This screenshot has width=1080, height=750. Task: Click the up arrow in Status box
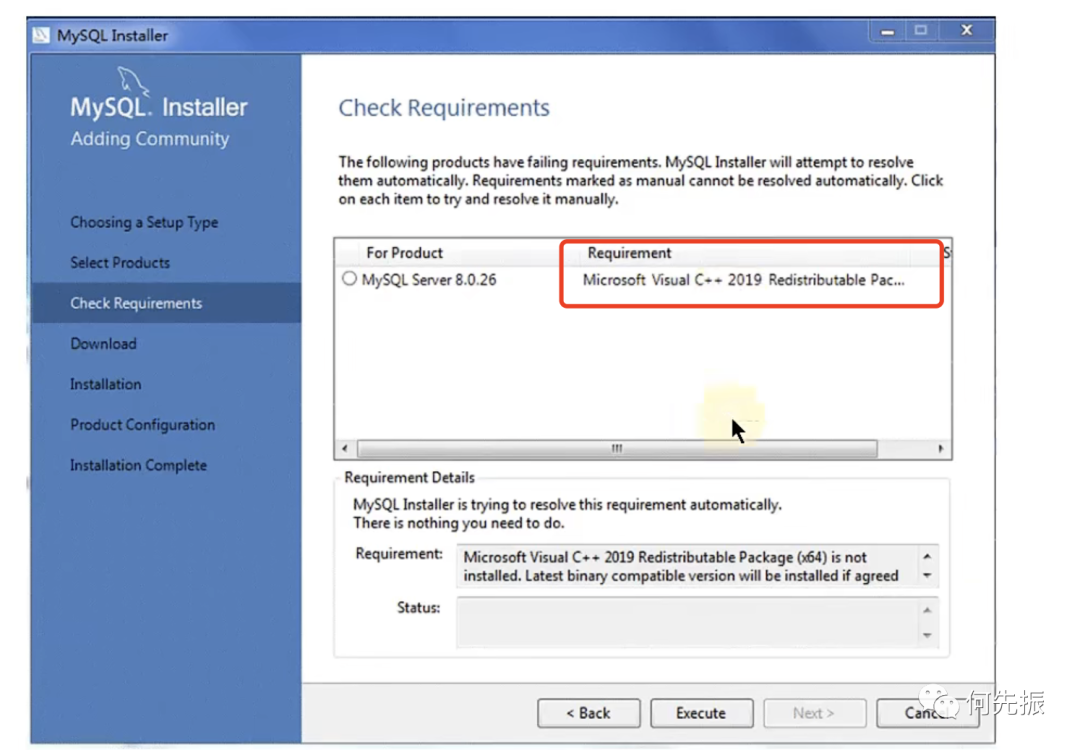coord(927,610)
